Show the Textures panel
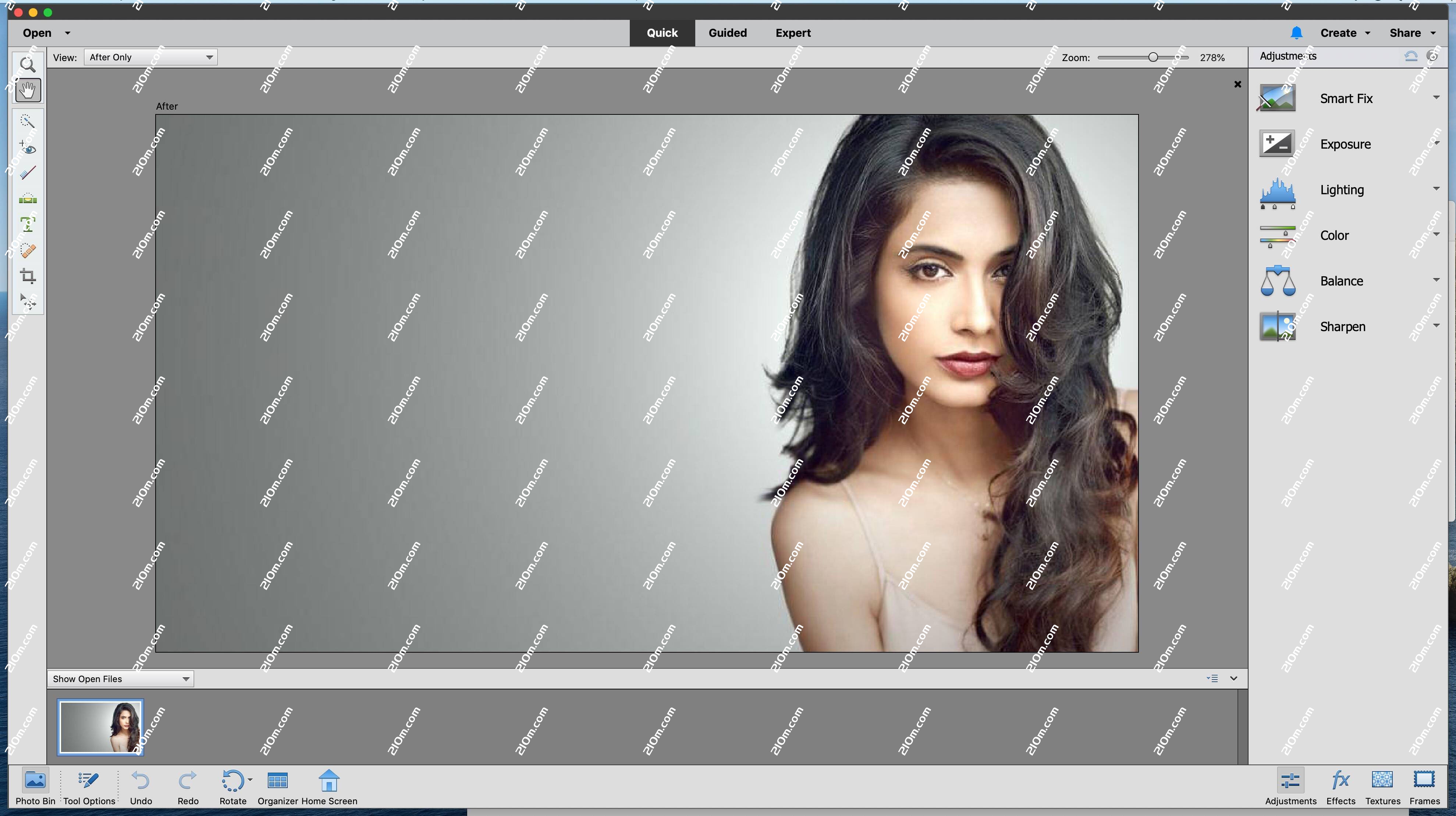Viewport: 1456px width, 816px height. click(x=1382, y=786)
